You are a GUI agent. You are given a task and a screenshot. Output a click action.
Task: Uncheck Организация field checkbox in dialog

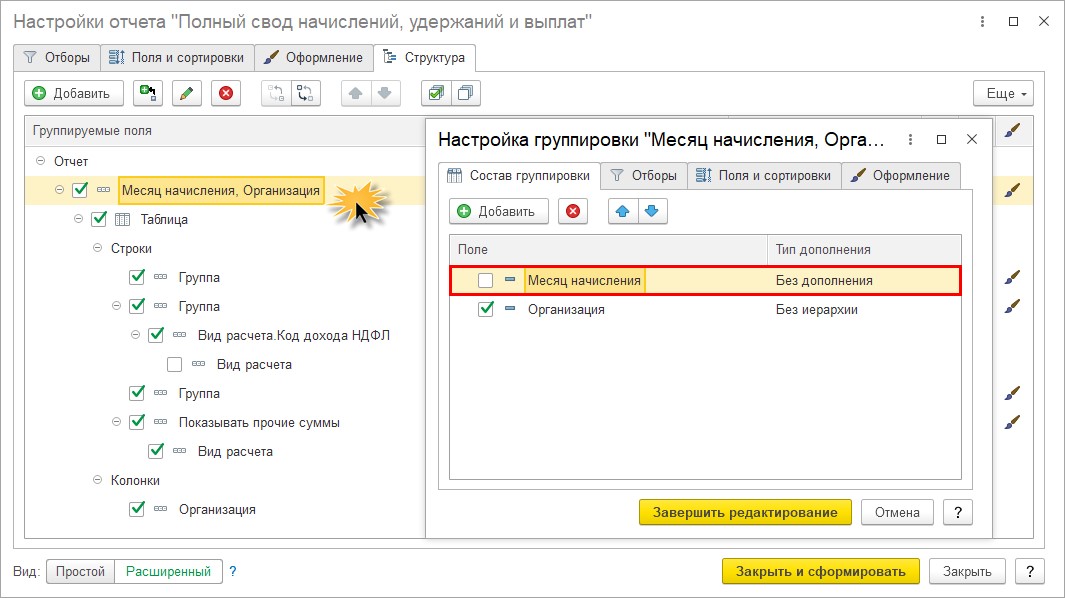point(485,309)
